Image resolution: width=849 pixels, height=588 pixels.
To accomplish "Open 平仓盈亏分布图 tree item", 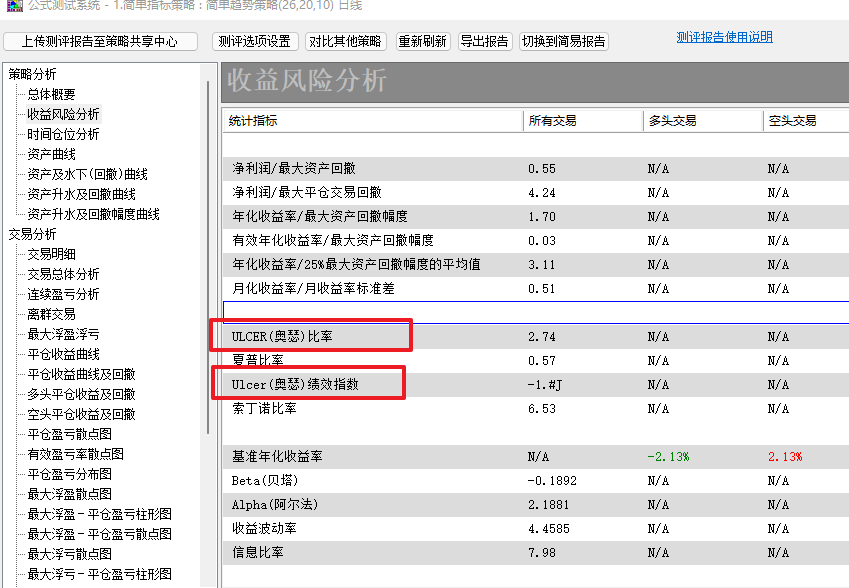I will [x=70, y=474].
